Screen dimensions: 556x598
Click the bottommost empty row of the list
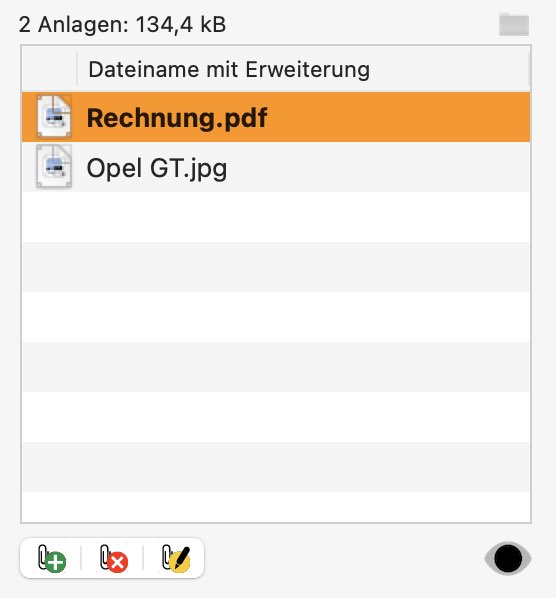click(x=276, y=507)
